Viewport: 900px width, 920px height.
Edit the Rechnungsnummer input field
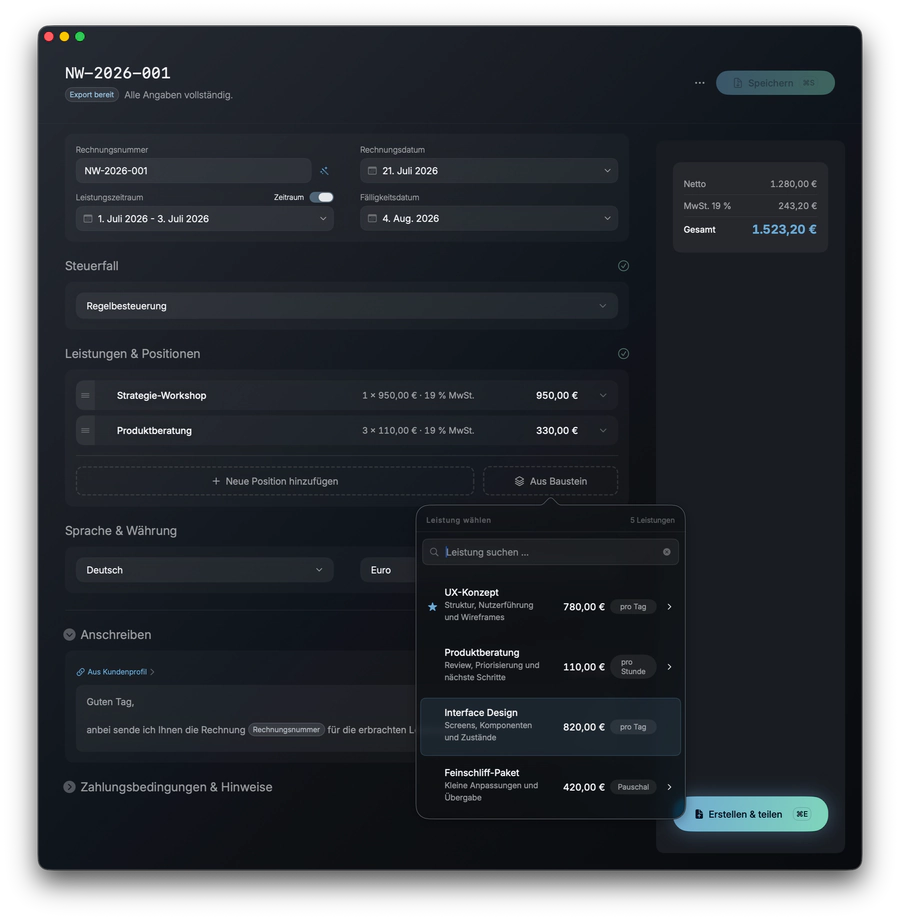(193, 171)
